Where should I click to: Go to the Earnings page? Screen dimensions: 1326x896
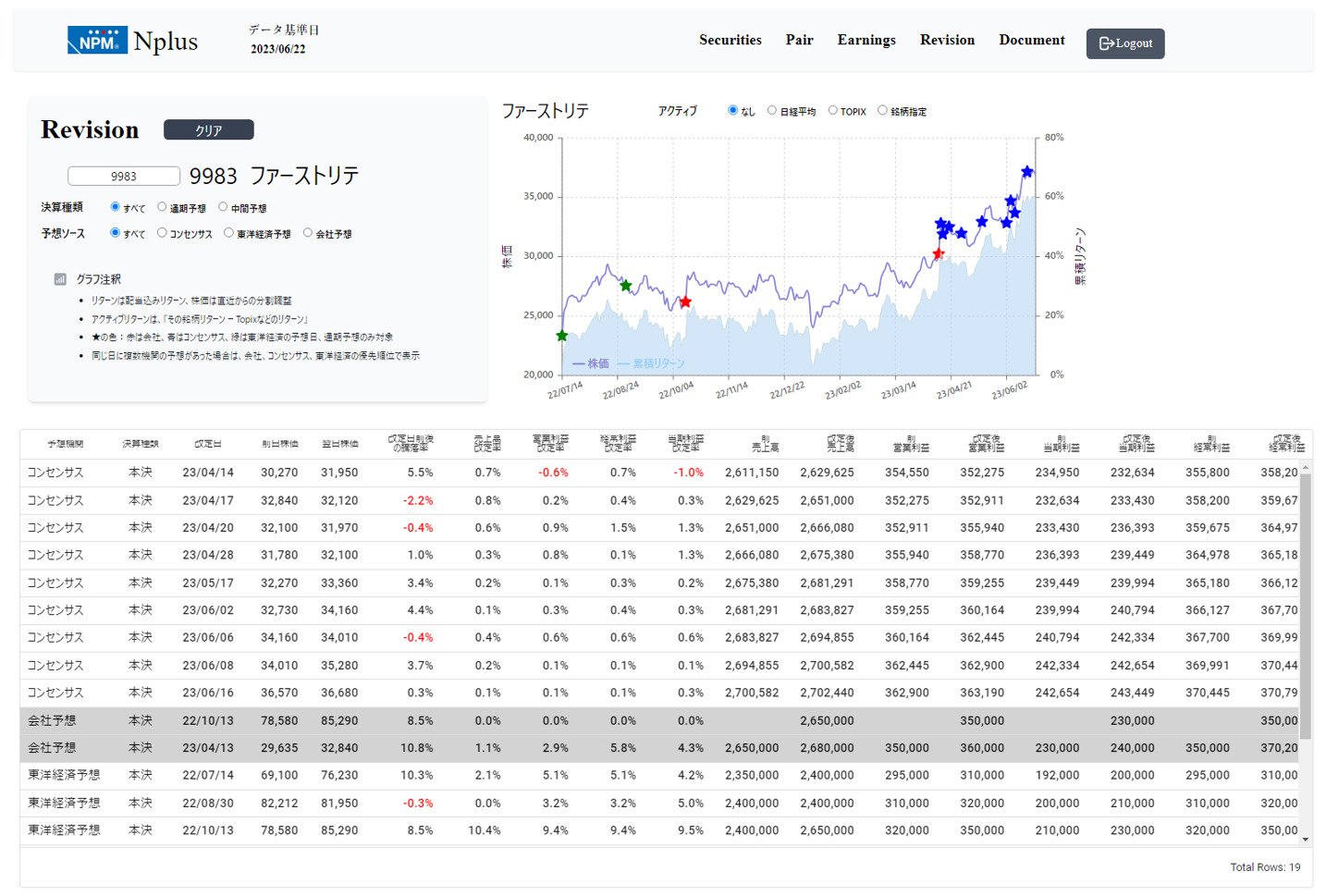pyautogui.click(x=866, y=40)
